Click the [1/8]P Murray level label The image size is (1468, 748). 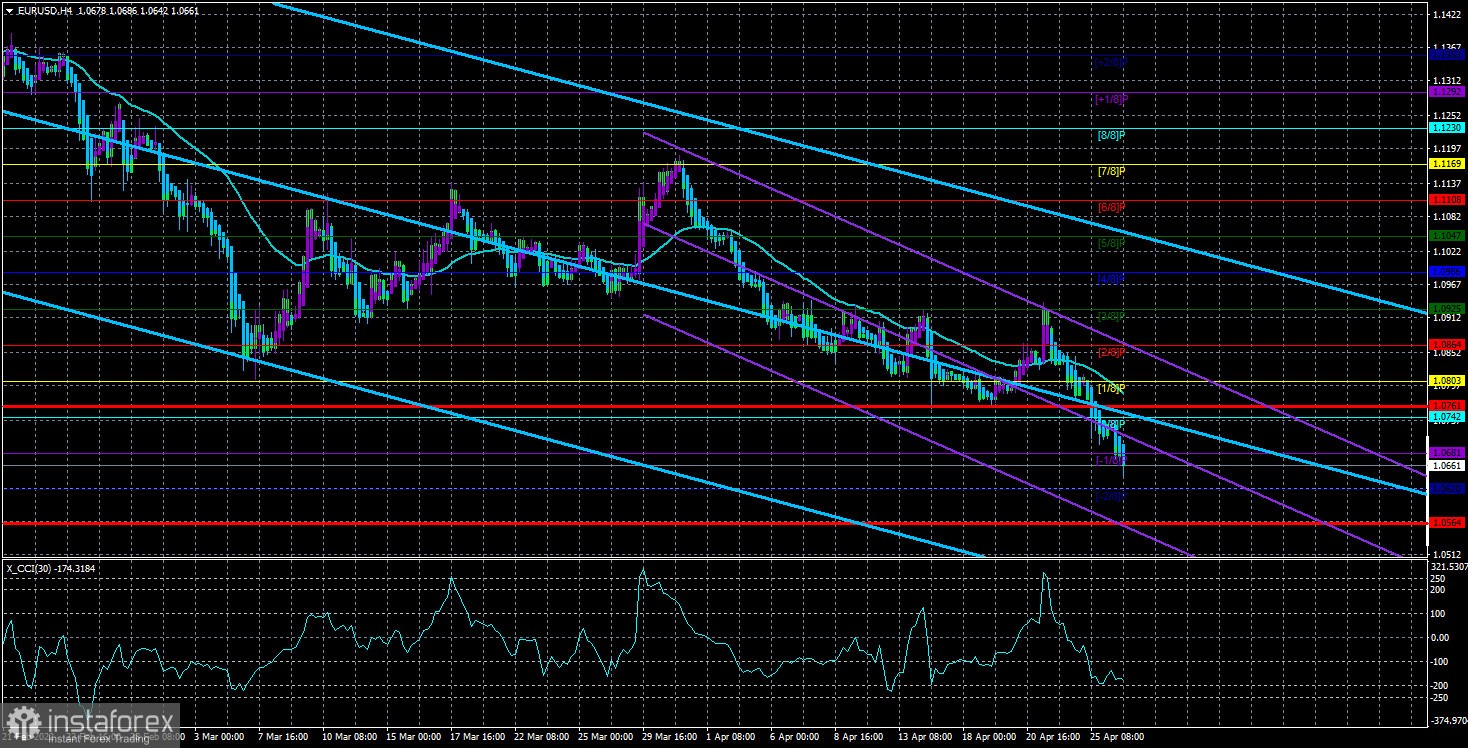pos(1112,388)
